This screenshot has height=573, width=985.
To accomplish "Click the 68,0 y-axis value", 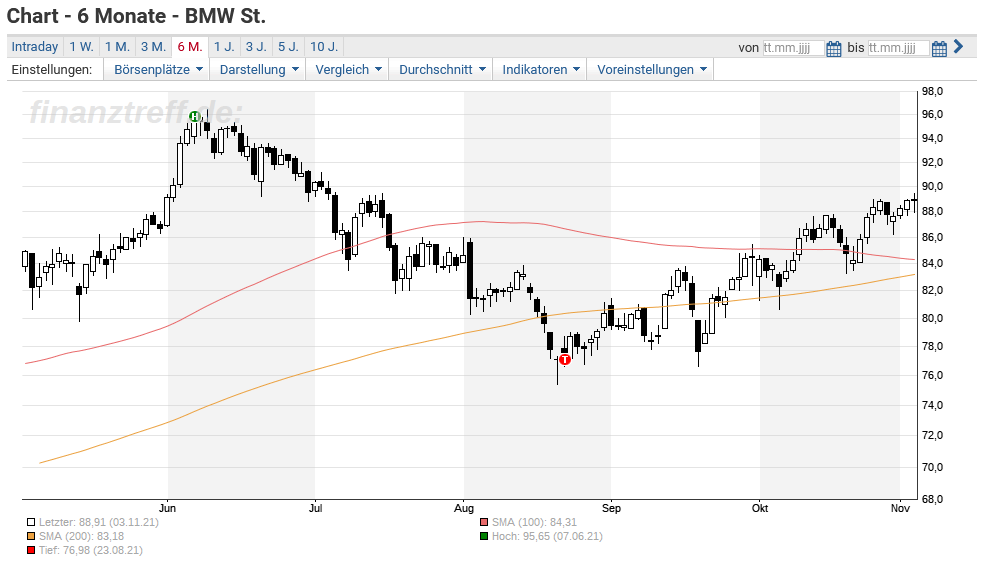I will click(932, 499).
